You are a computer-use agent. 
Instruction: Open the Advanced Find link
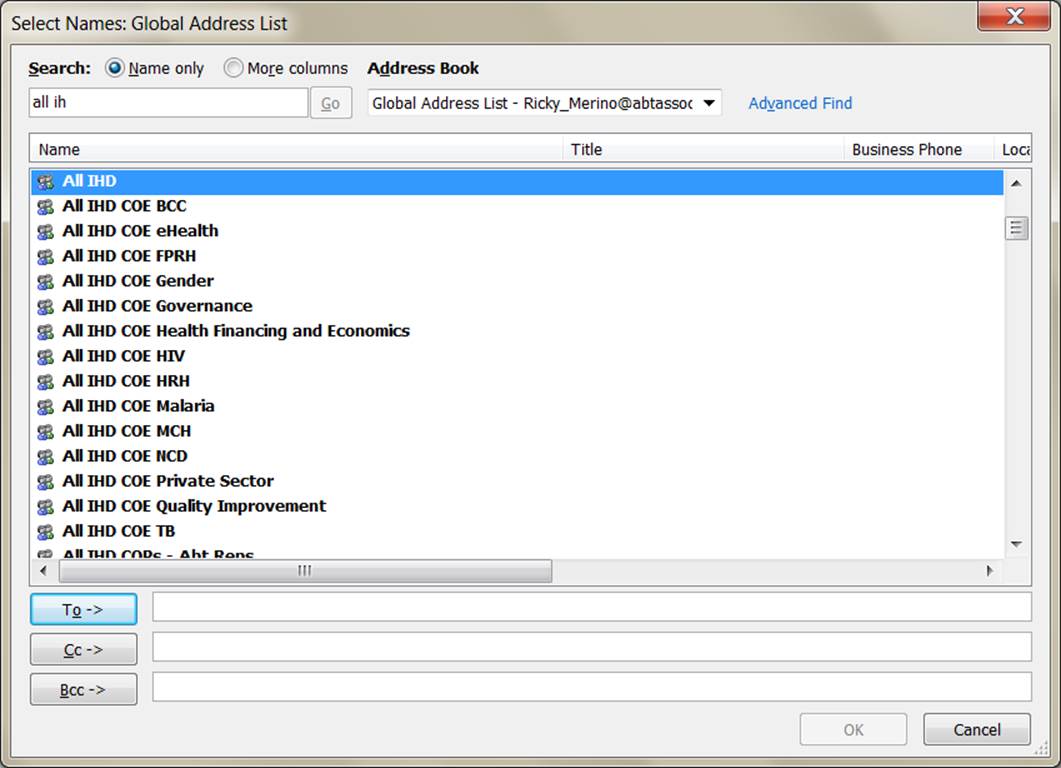point(800,103)
